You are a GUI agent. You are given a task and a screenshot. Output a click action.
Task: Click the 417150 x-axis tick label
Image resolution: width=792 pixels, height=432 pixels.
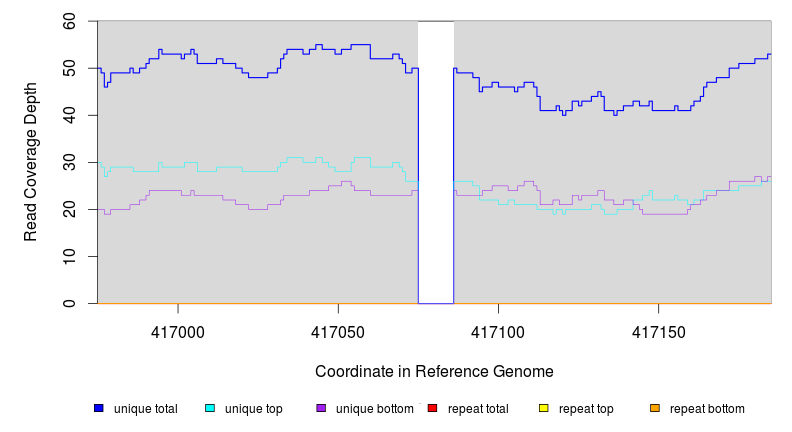pyautogui.click(x=658, y=330)
